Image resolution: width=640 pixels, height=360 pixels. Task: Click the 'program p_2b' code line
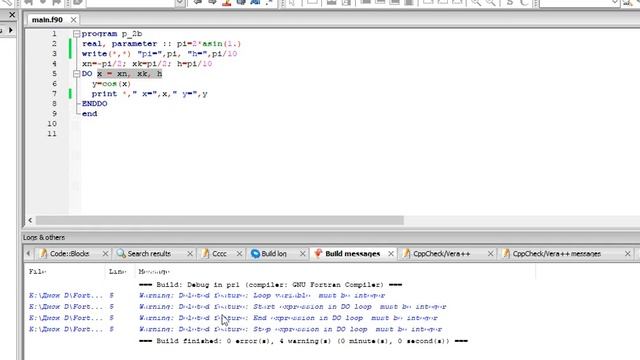[112, 34]
